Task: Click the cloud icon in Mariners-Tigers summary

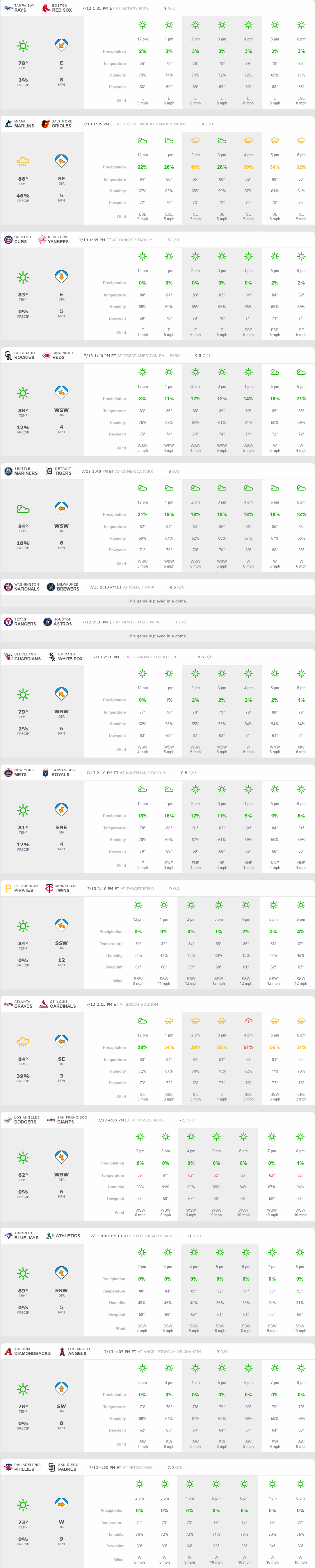Action: pyautogui.click(x=23, y=509)
